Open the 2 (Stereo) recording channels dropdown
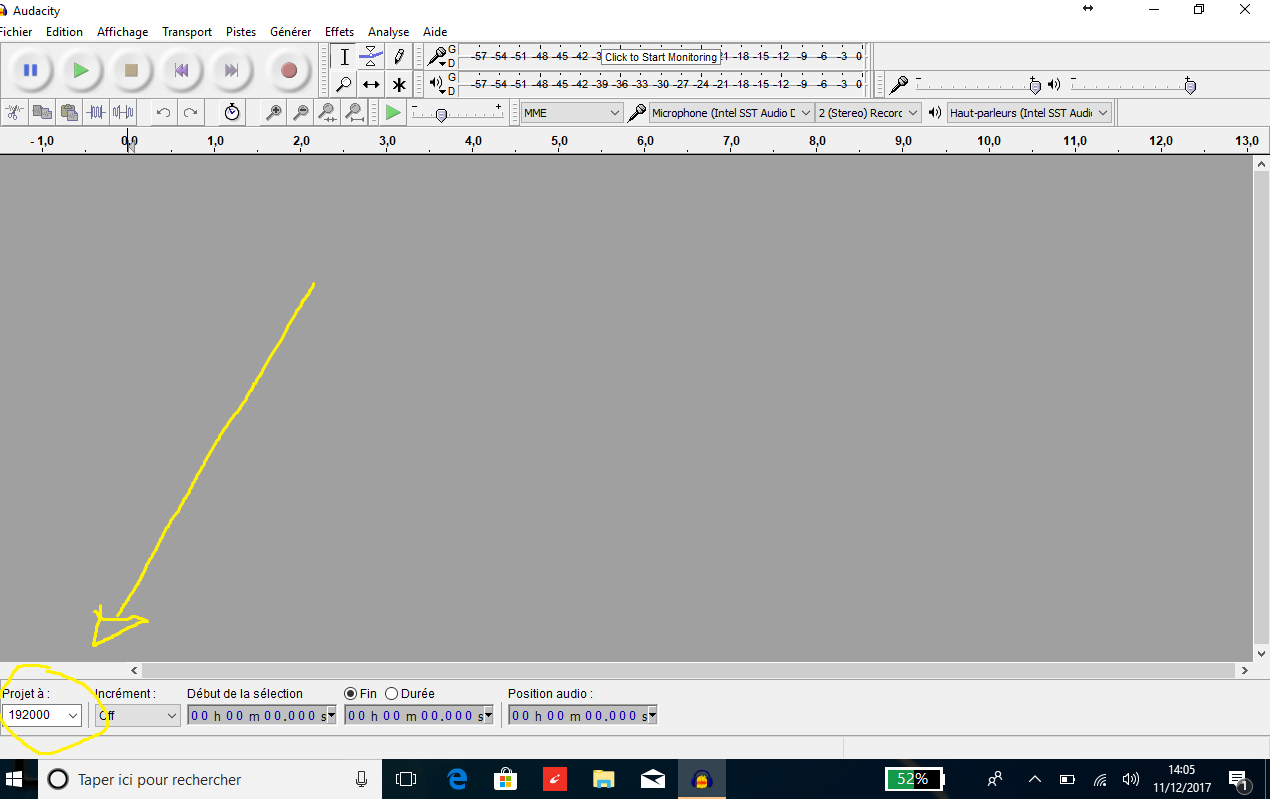Viewport: 1280px width, 800px height. point(868,113)
